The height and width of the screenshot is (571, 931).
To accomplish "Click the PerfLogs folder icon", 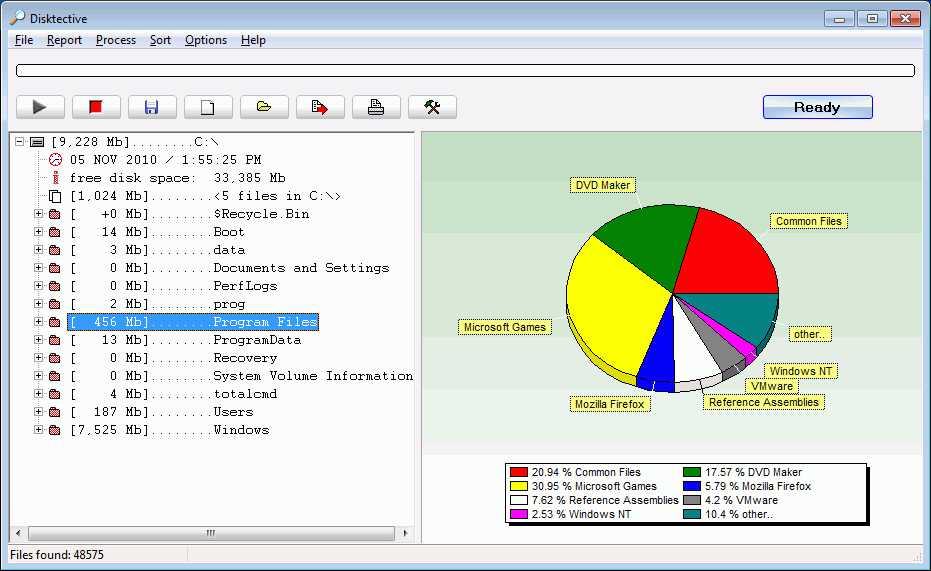I will point(55,286).
